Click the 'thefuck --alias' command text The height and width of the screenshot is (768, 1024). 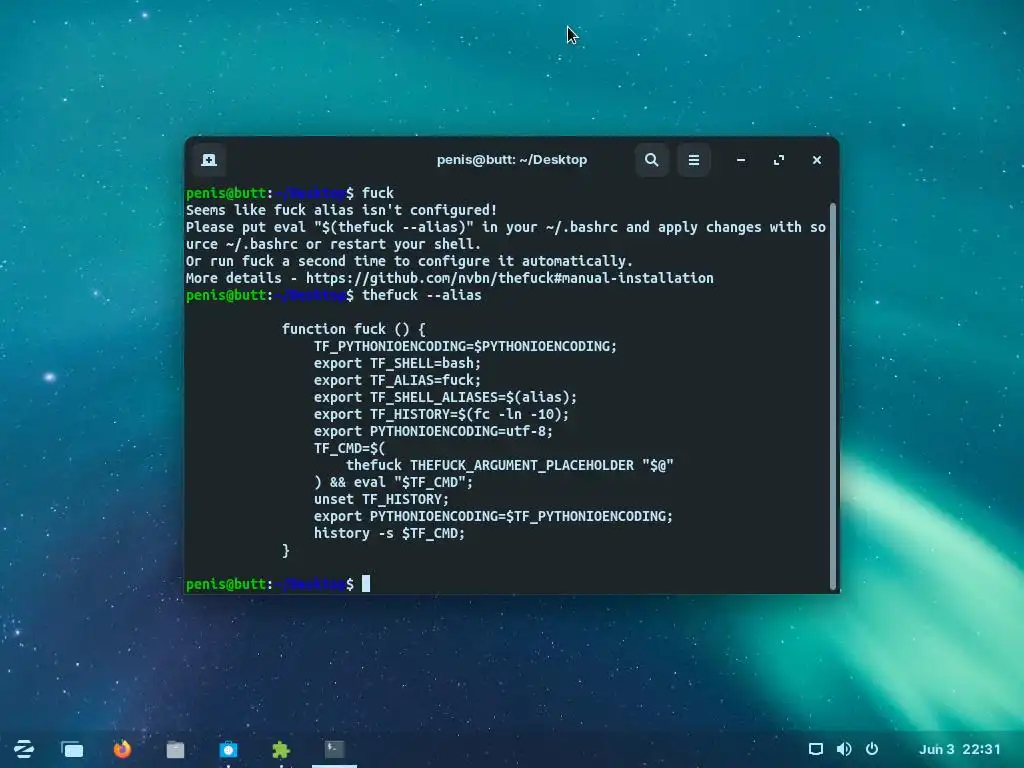[422, 295]
